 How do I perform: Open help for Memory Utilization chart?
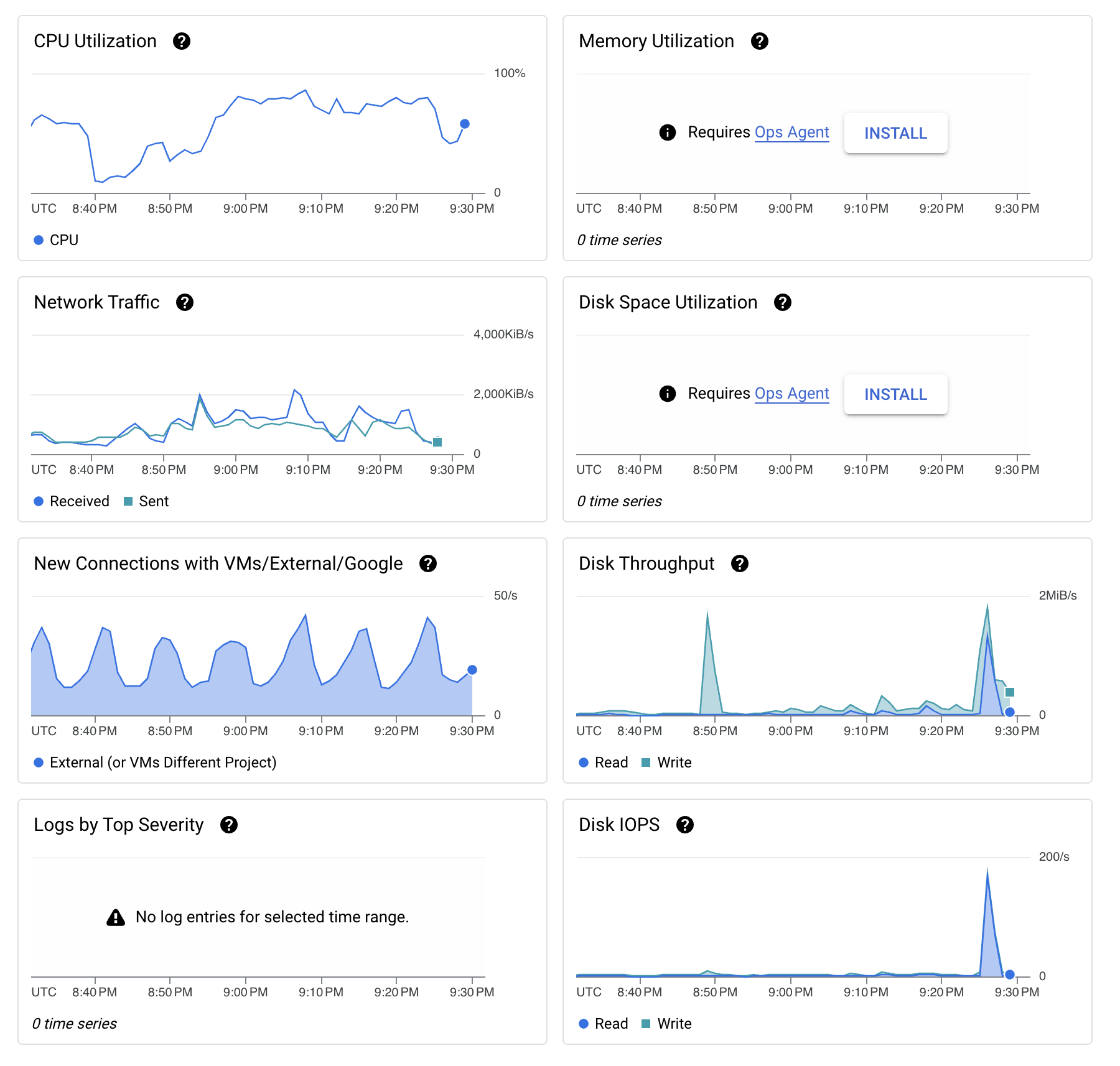point(759,41)
